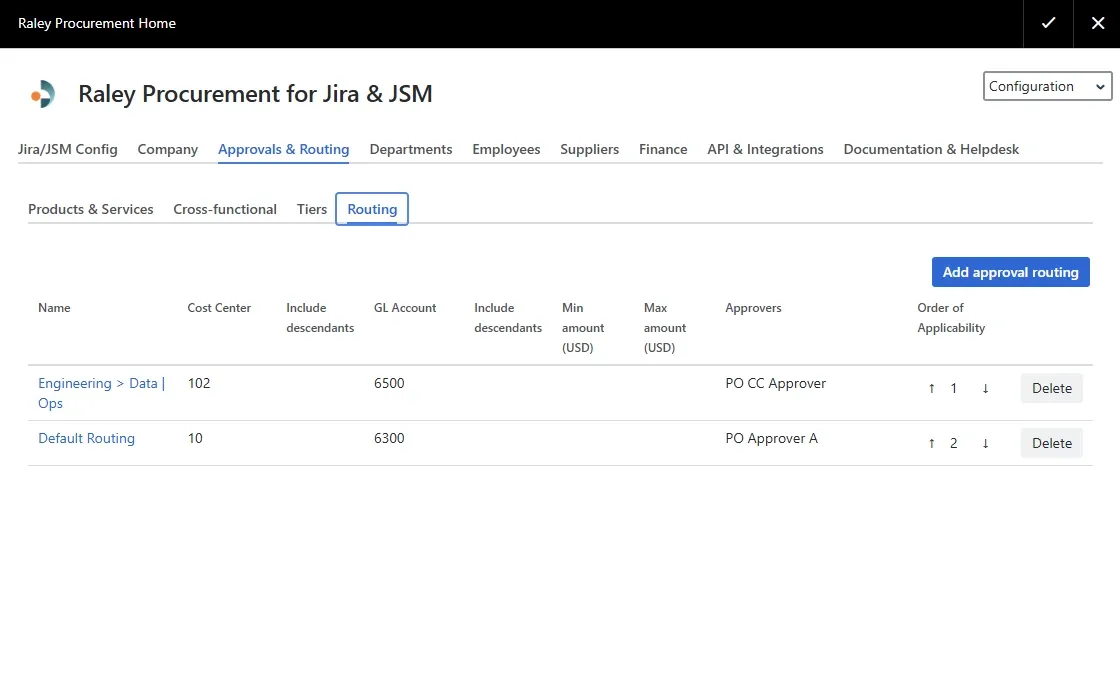This screenshot has width=1120, height=673.
Task: Delete the Engineering > Data | Ops routing
Action: tap(1051, 389)
